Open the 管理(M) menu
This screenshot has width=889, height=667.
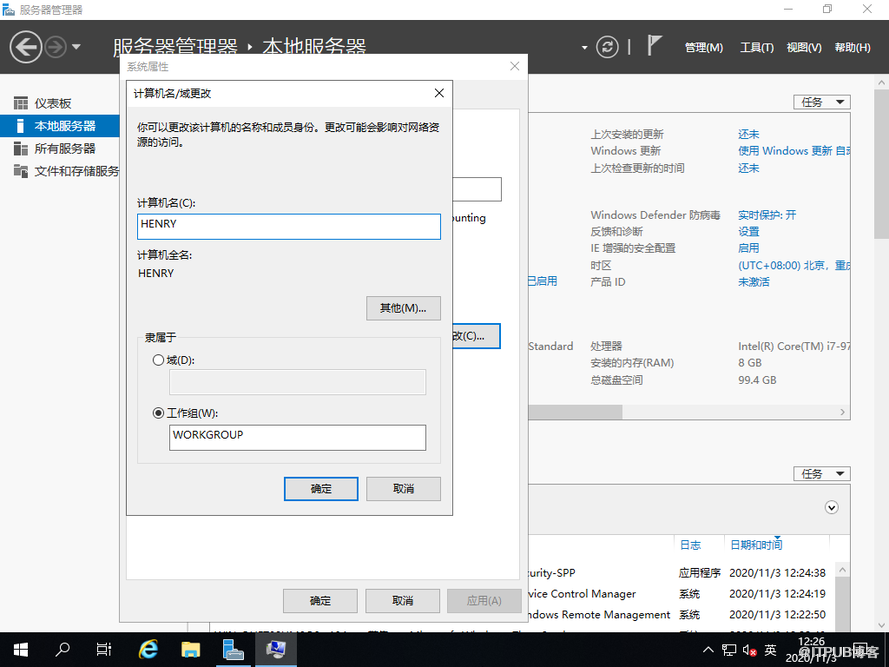(703, 47)
